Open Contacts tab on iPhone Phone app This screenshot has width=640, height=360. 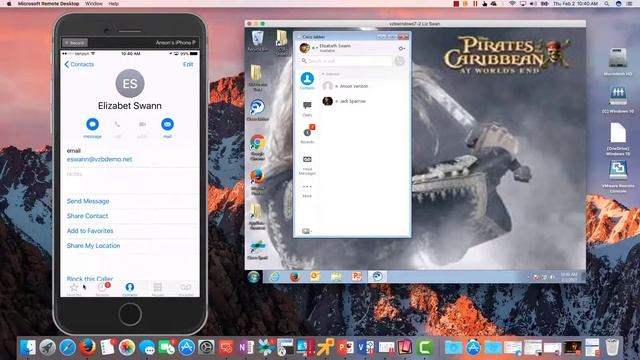tap(130, 289)
